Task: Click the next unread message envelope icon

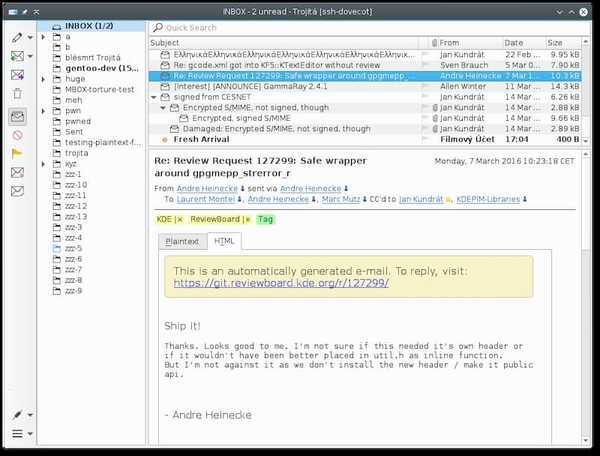Action: pyautogui.click(x=17, y=191)
